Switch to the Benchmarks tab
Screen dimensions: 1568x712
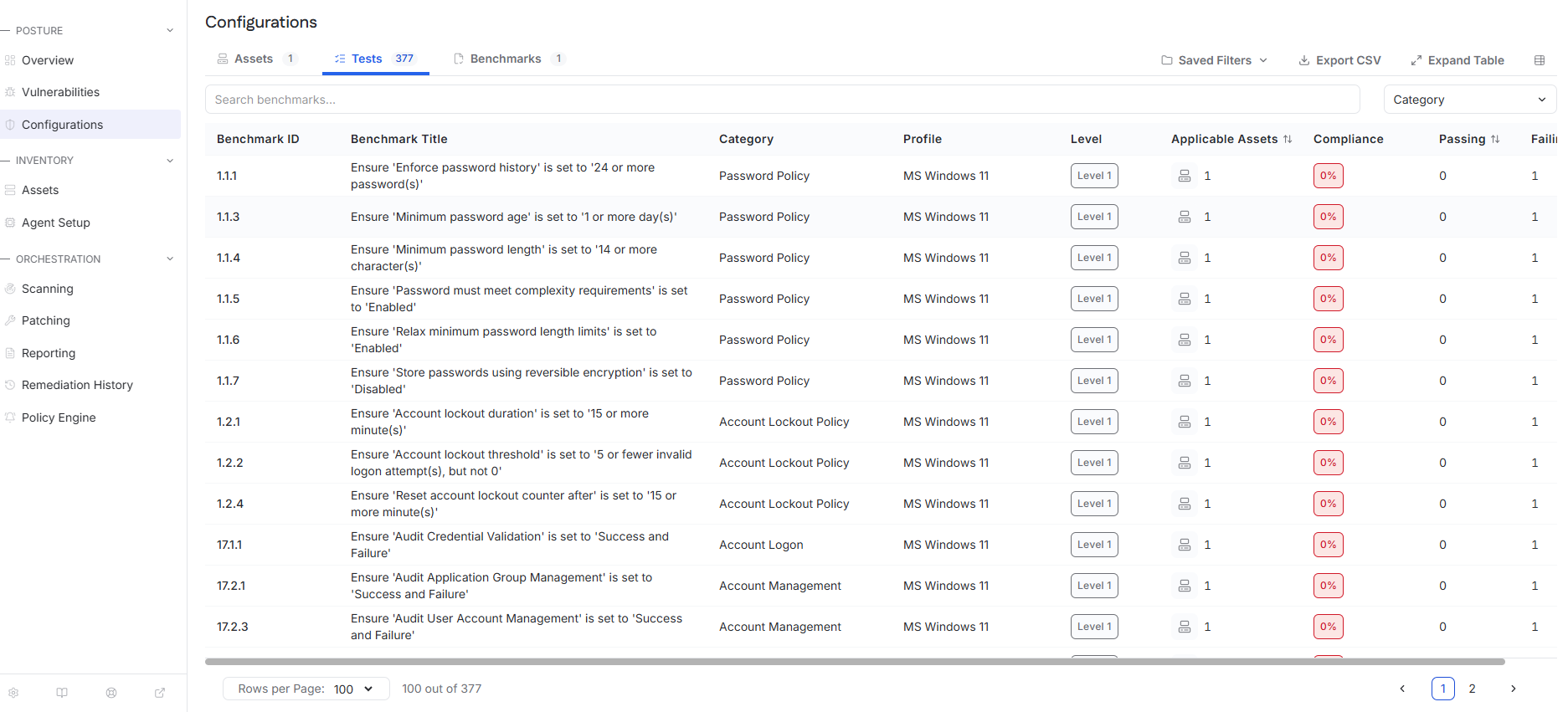point(509,59)
